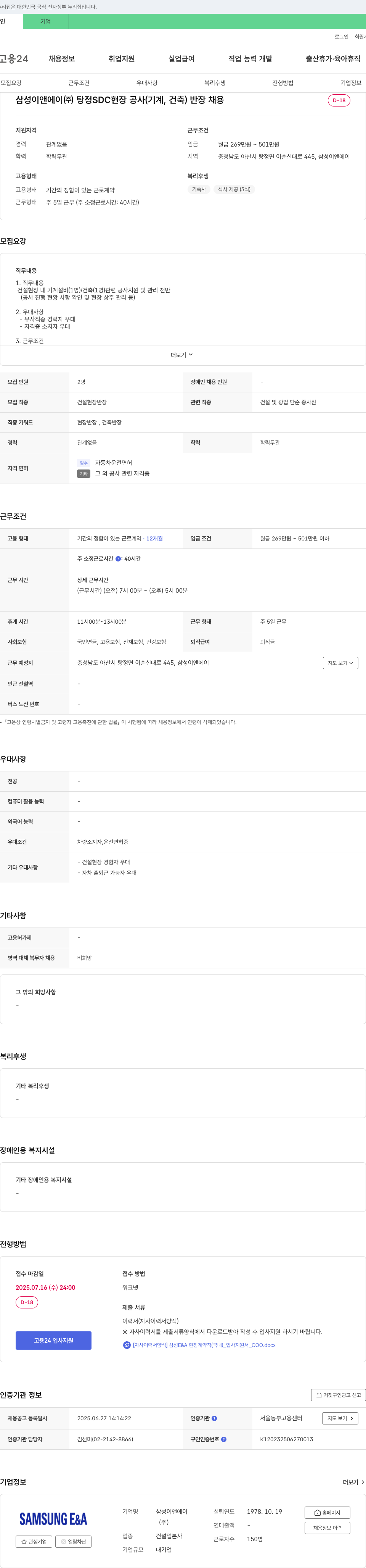
Task: Click 11시00분~13시00분 break time cell
Action: pos(101,622)
